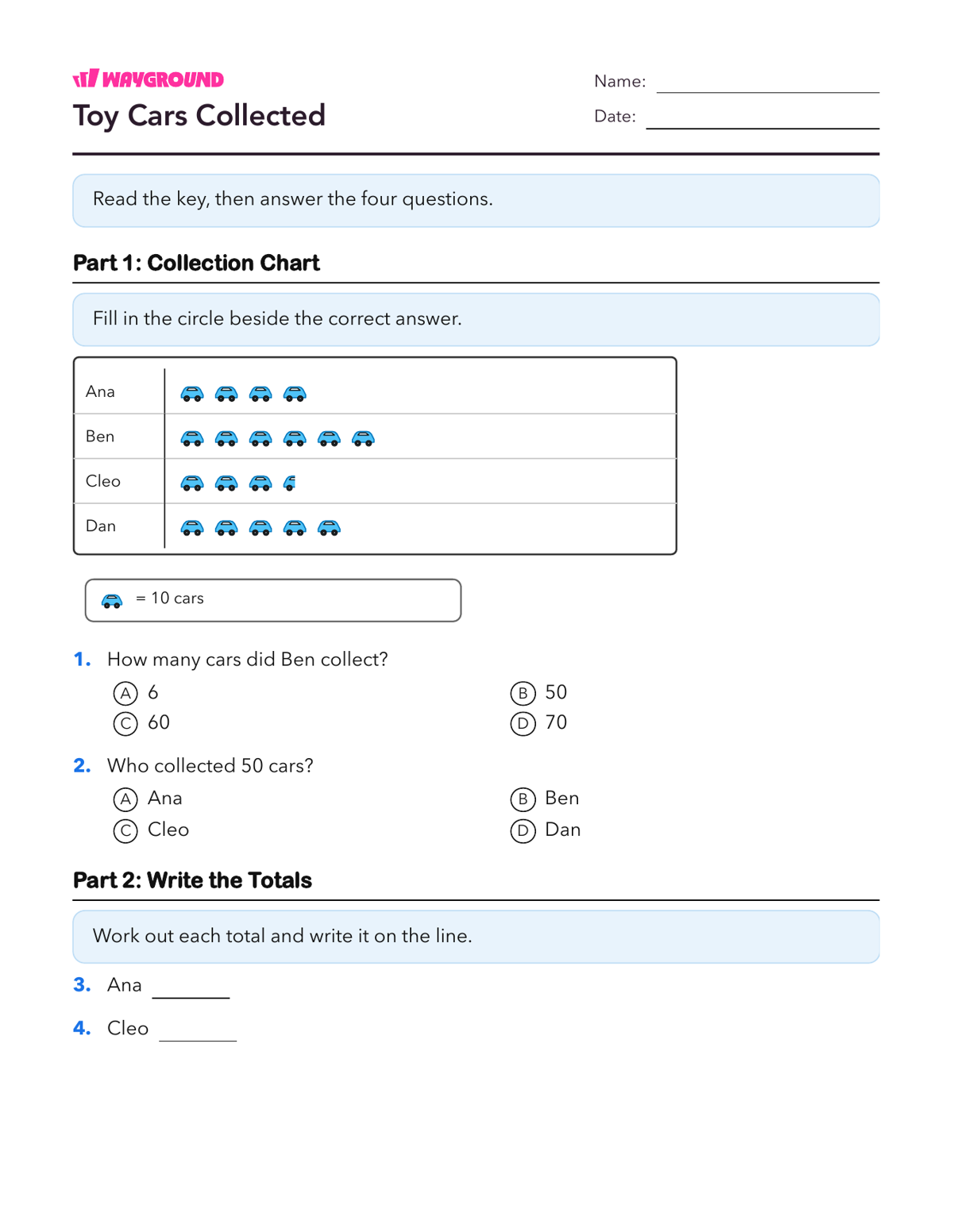Viewport: 953px width, 1232px height.
Task: Select answer B, 50, for question 1
Action: point(523,693)
